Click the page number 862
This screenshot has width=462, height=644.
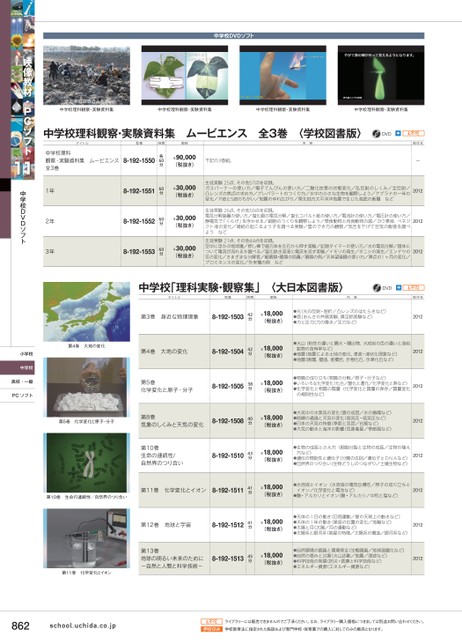tap(20, 626)
